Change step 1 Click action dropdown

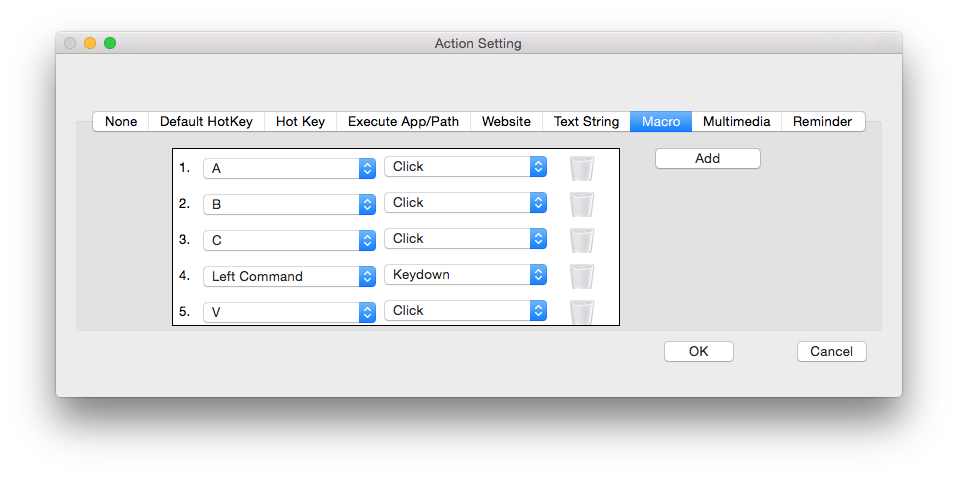(x=465, y=166)
